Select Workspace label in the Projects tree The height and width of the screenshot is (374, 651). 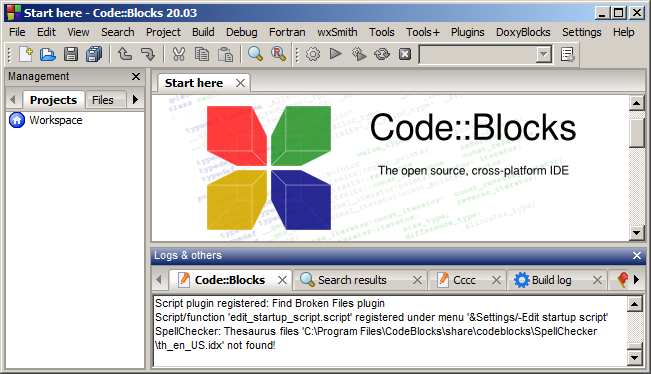point(56,120)
